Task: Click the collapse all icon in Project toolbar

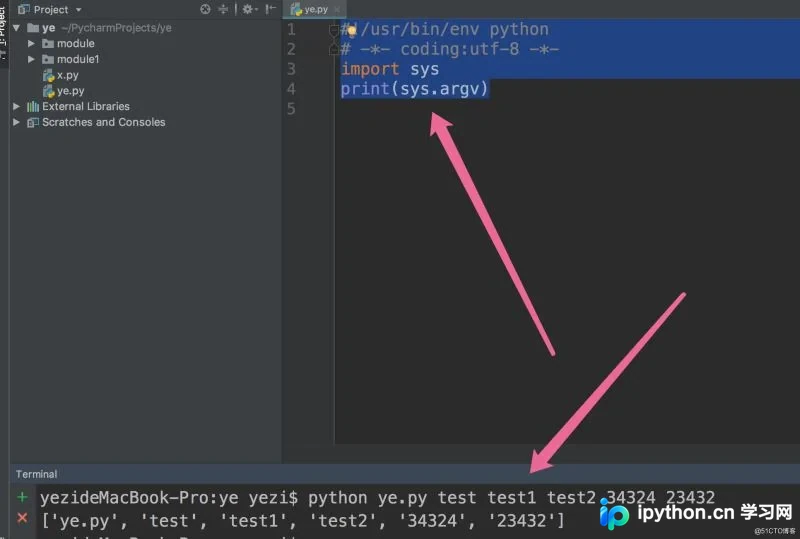Action: [x=223, y=9]
